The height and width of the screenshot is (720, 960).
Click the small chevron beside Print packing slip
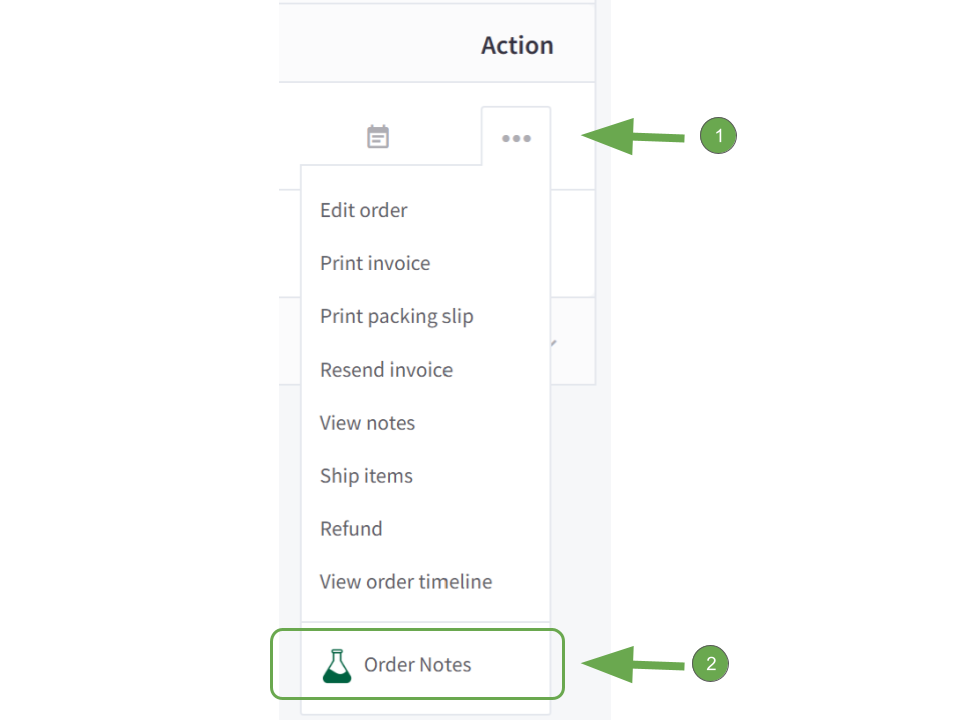(x=553, y=343)
